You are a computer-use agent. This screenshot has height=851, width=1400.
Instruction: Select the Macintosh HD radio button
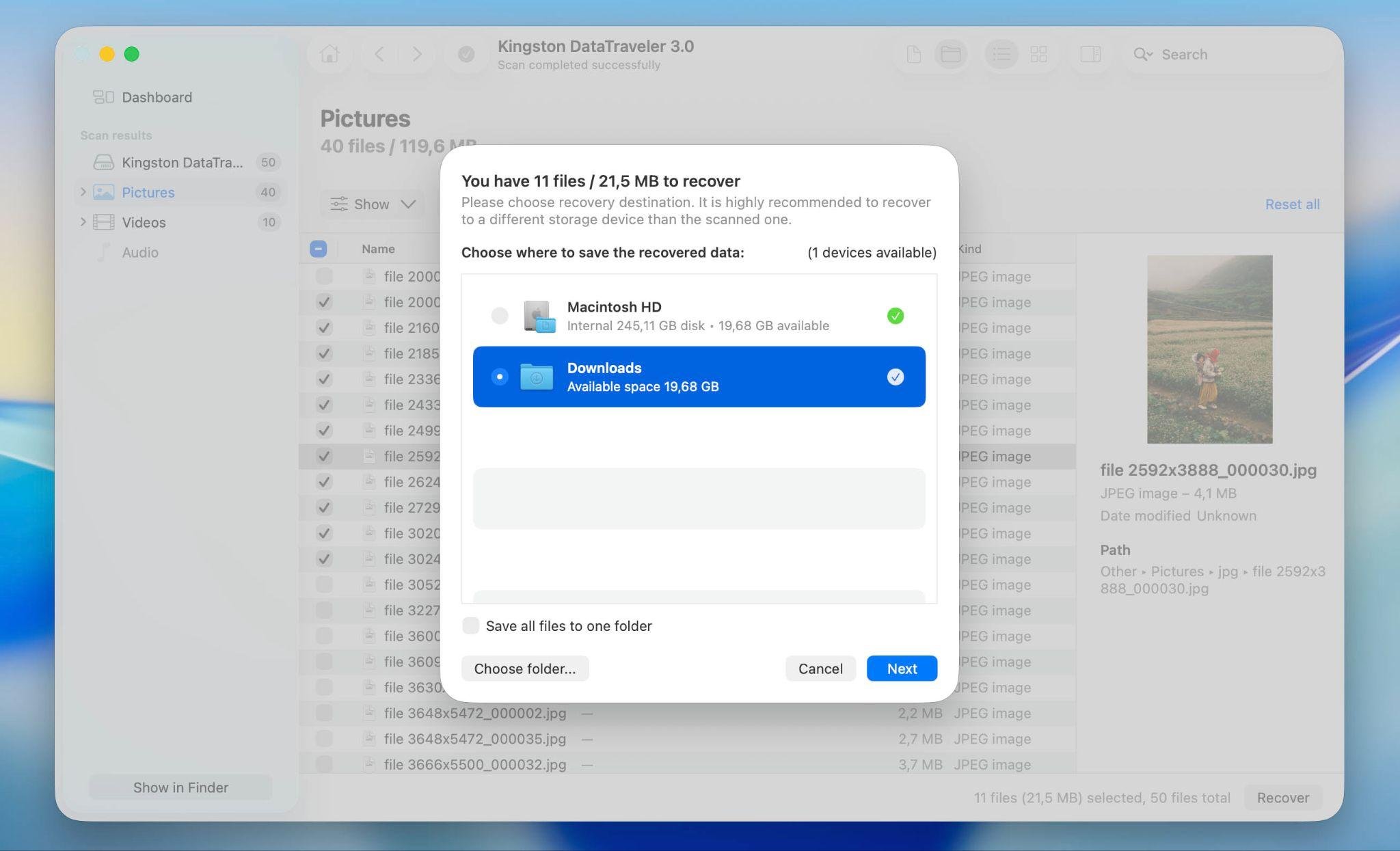click(500, 315)
